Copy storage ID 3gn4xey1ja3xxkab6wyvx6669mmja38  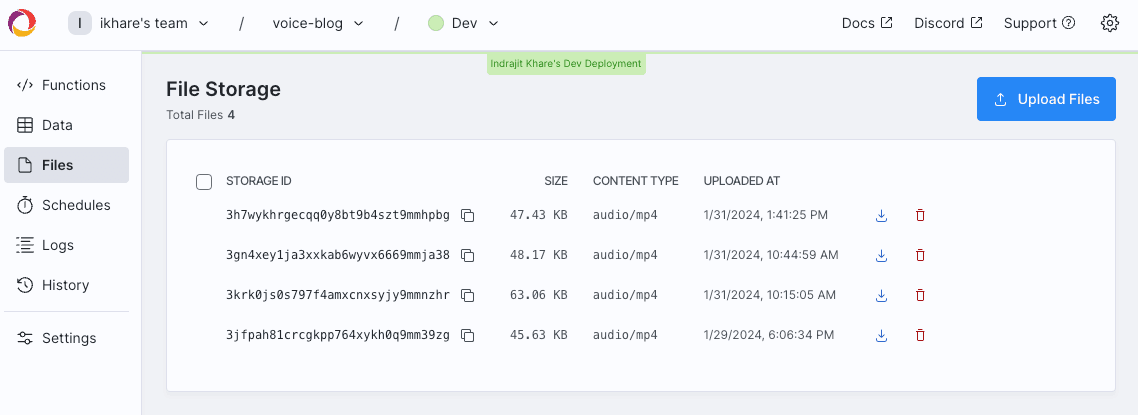point(467,255)
